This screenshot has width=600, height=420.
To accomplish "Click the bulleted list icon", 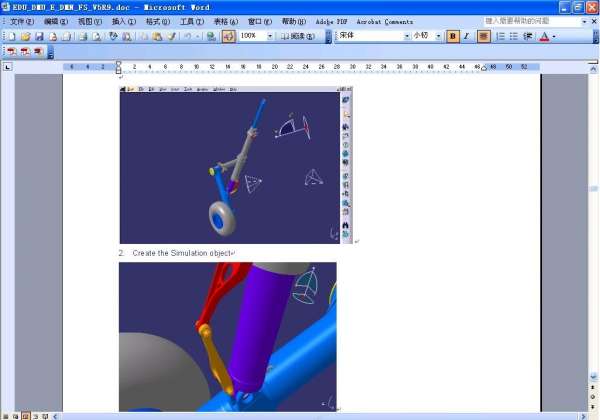I will [x=514, y=36].
